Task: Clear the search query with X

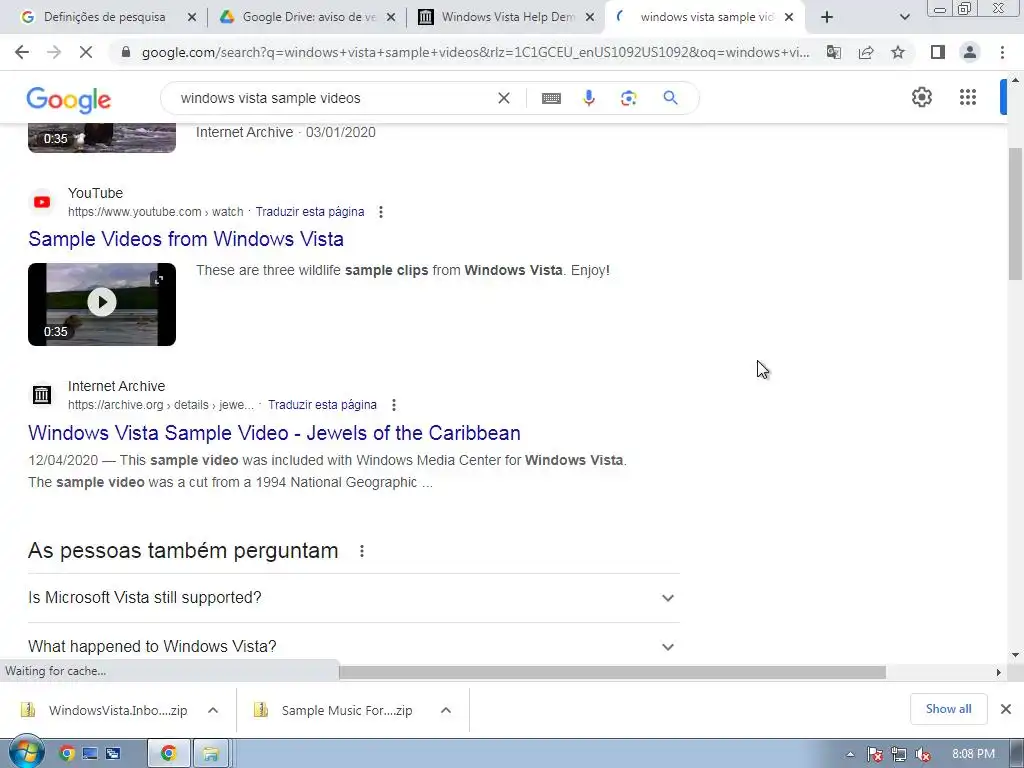Action: tap(504, 98)
